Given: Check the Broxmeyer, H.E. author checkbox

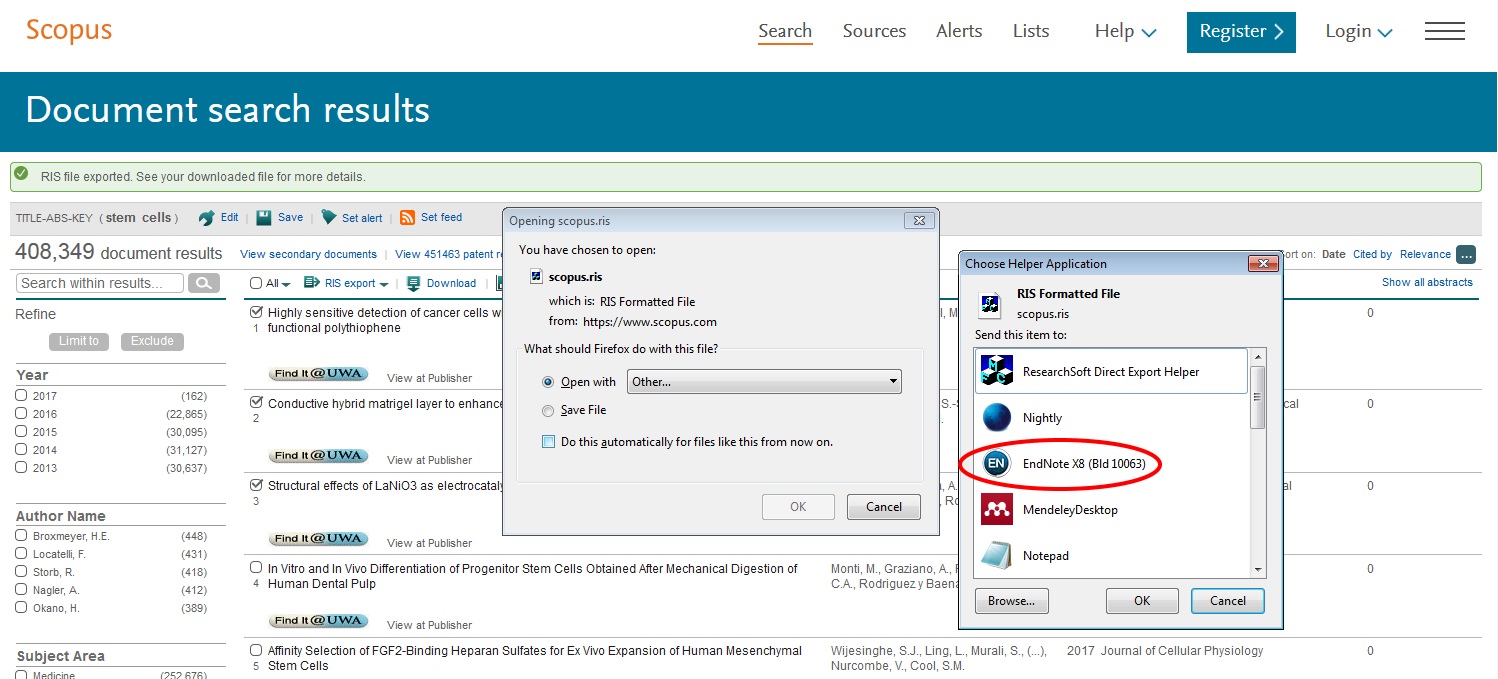Looking at the screenshot, I should coord(21,535).
